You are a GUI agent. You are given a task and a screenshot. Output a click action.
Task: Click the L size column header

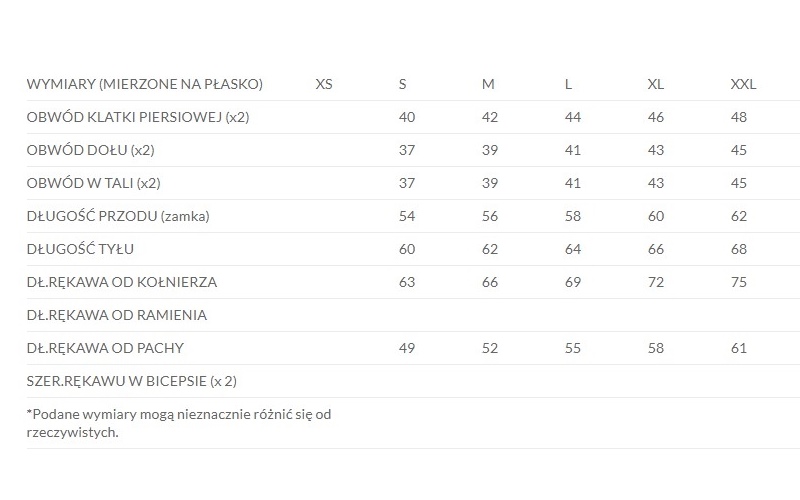pos(568,84)
